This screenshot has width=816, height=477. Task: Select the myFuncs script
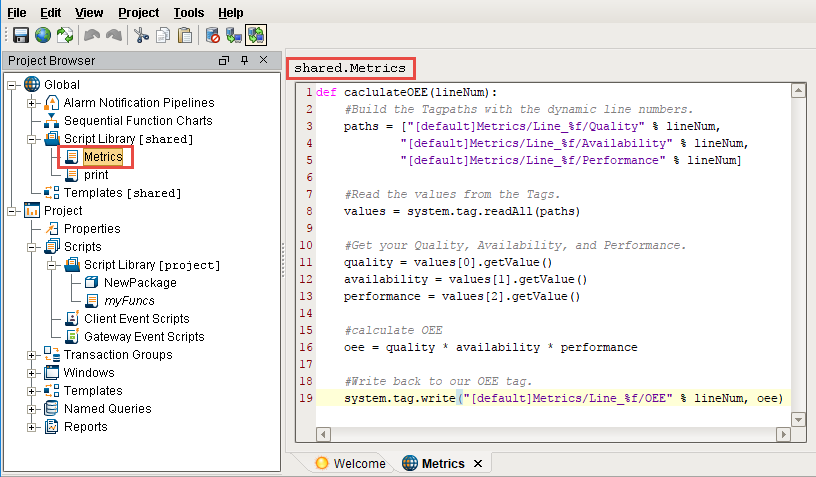tap(129, 301)
